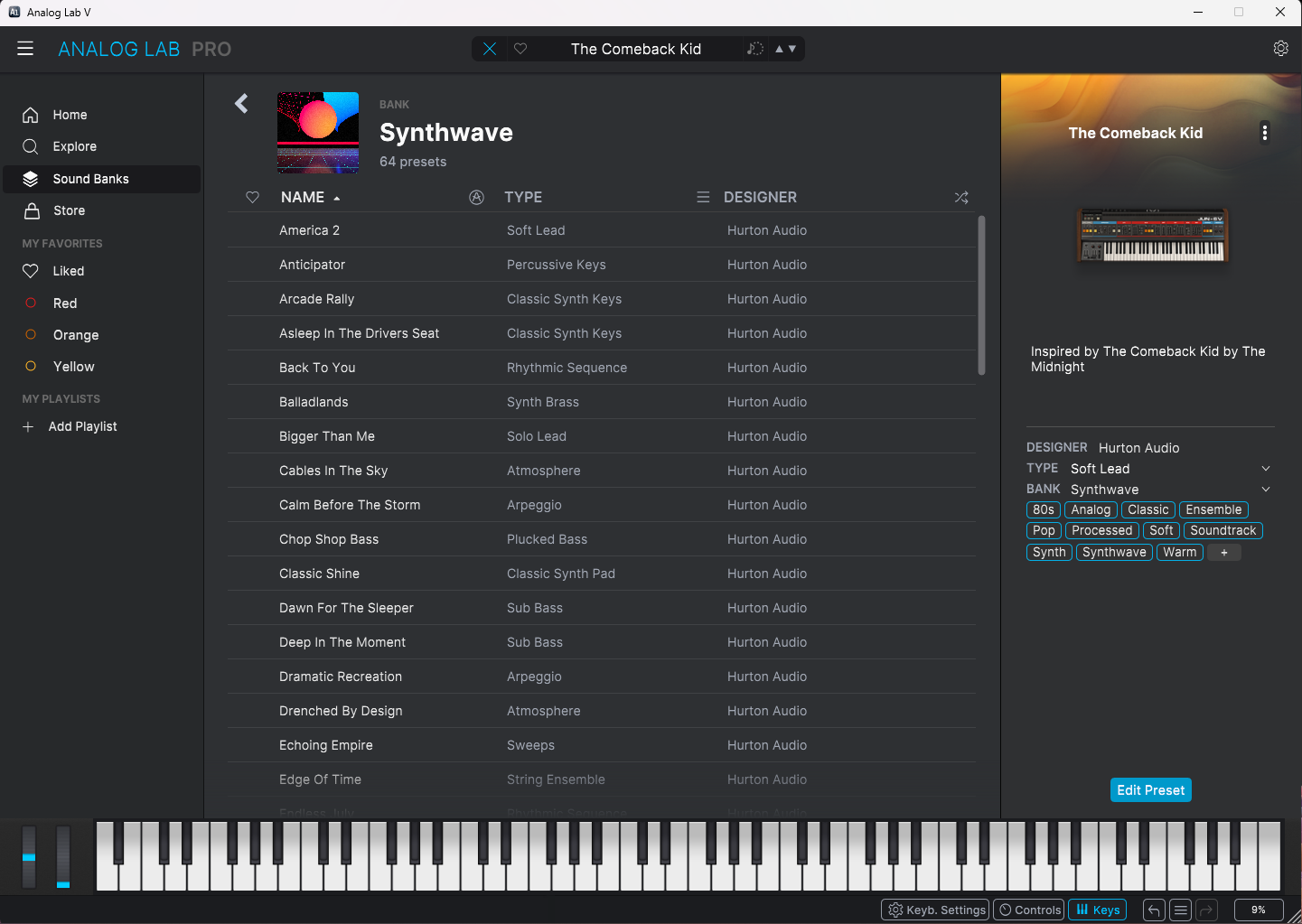Click the Orange favorites circle icon
This screenshot has height=924, width=1302.
(31, 335)
